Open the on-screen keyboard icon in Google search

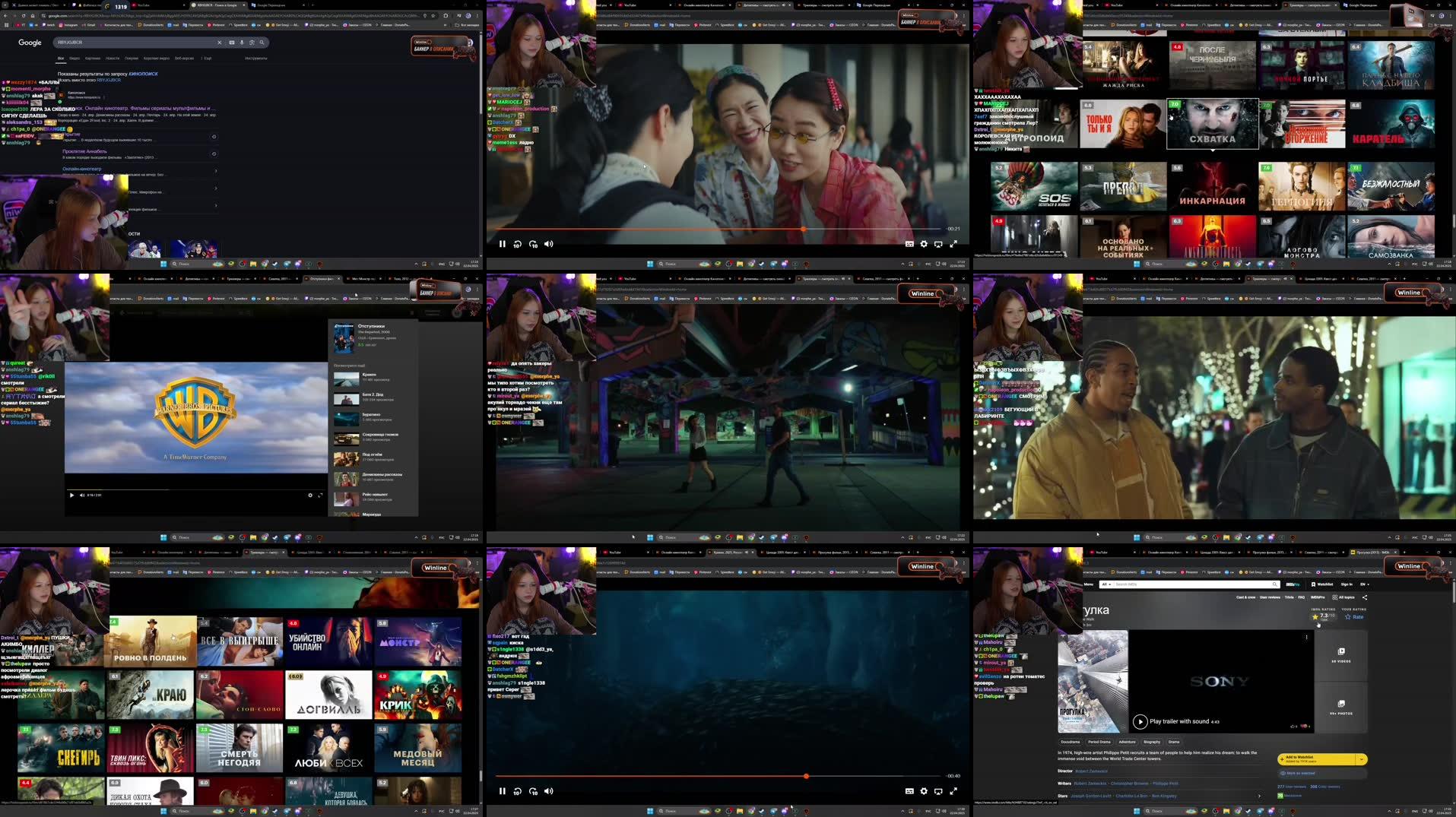pos(232,43)
